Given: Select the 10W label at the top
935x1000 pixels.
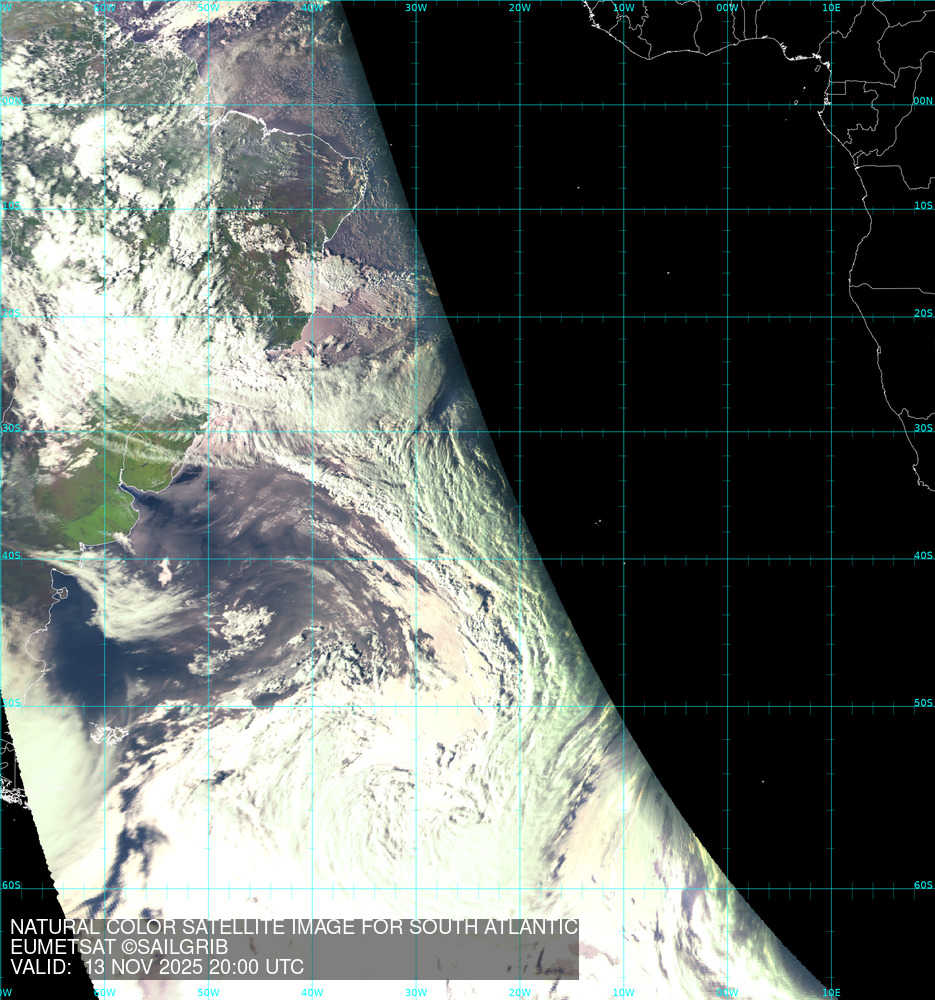Looking at the screenshot, I should coord(624,8).
